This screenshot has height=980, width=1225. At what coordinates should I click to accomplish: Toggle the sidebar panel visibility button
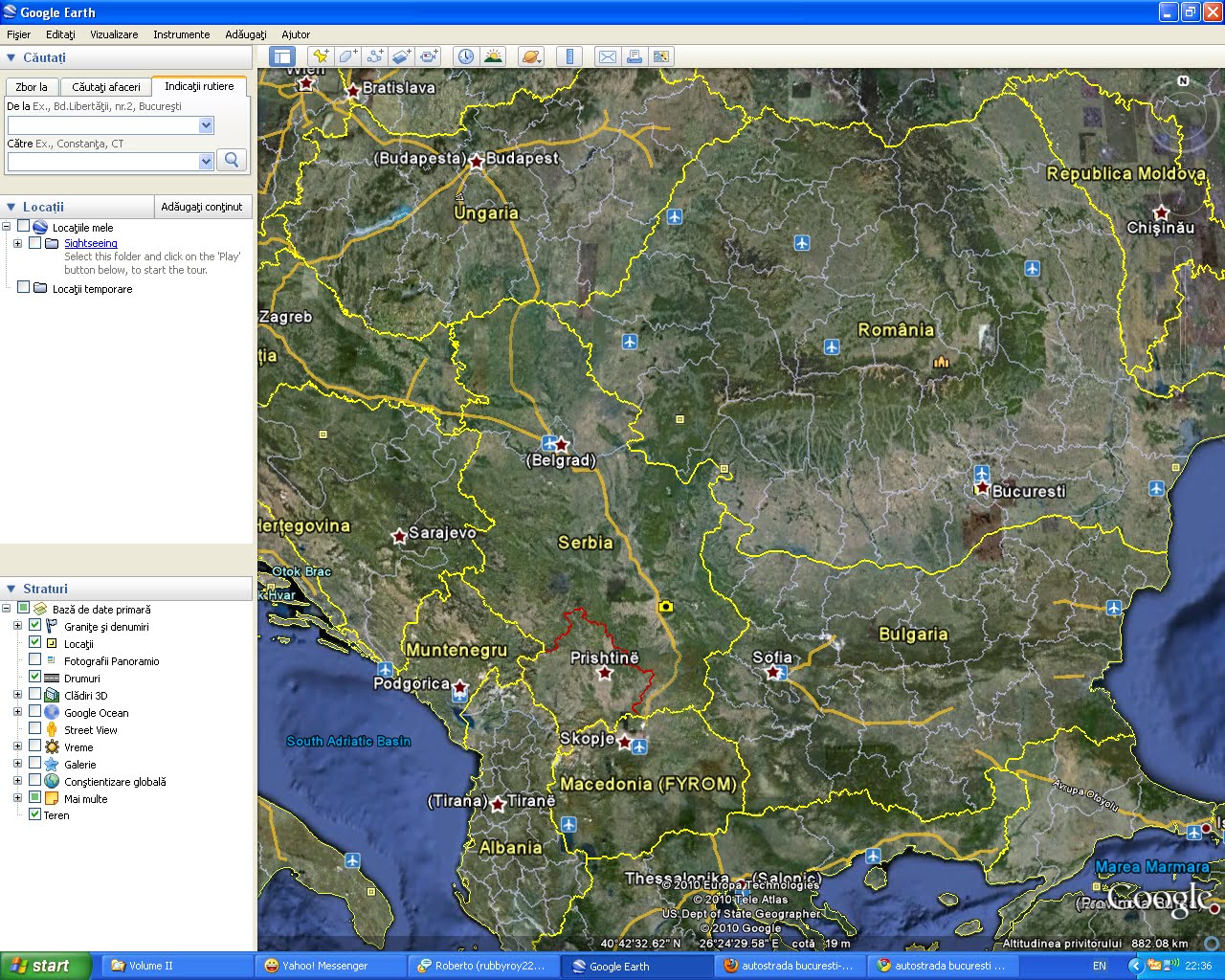pos(281,56)
